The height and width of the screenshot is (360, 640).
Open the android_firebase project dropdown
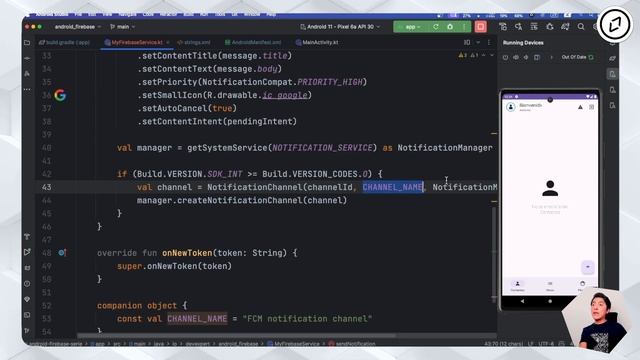tap(78, 27)
